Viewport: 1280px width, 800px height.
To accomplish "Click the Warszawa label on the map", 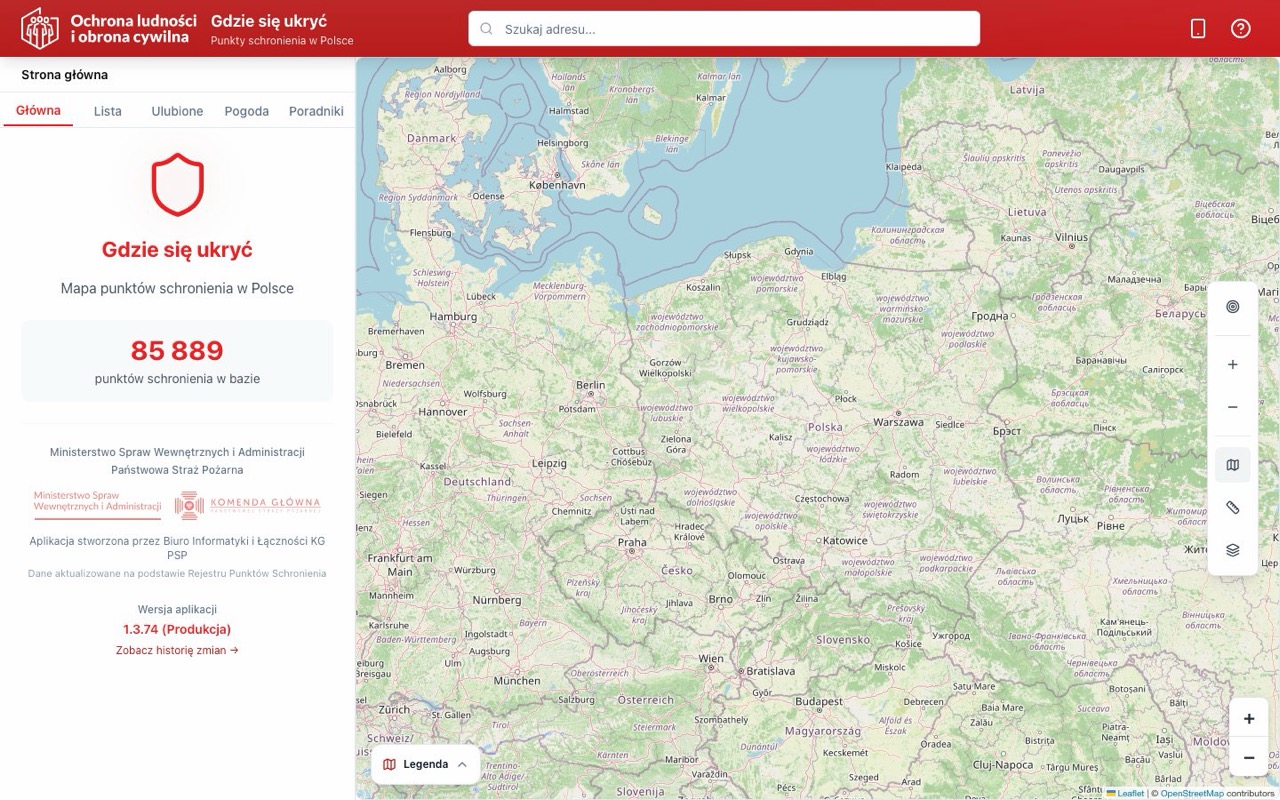I will pos(898,422).
